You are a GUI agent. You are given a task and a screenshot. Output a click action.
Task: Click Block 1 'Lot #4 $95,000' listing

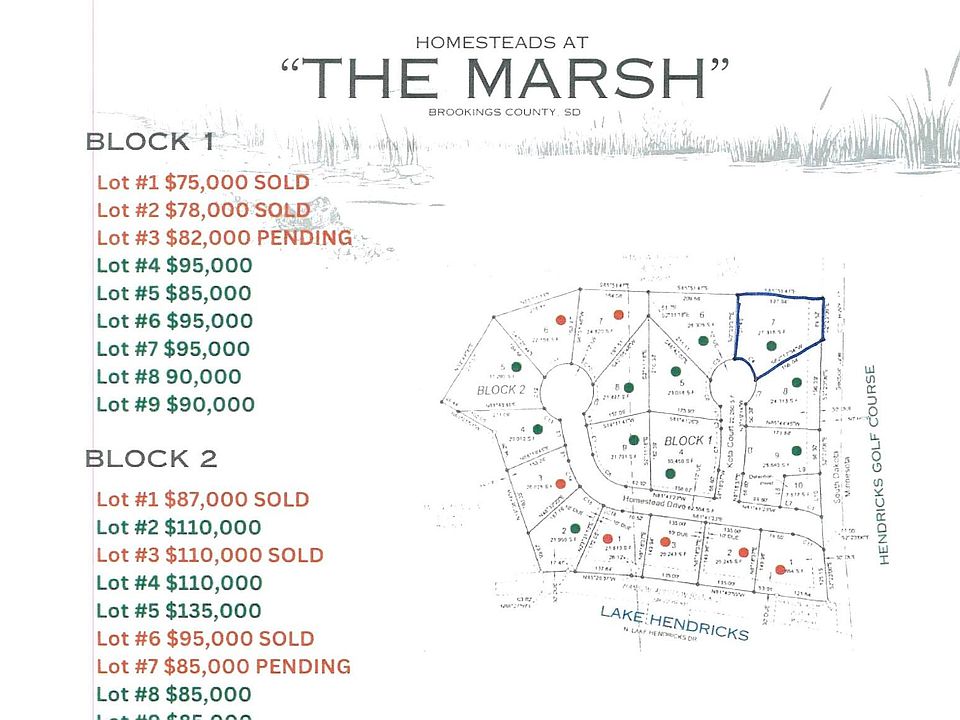(x=174, y=266)
